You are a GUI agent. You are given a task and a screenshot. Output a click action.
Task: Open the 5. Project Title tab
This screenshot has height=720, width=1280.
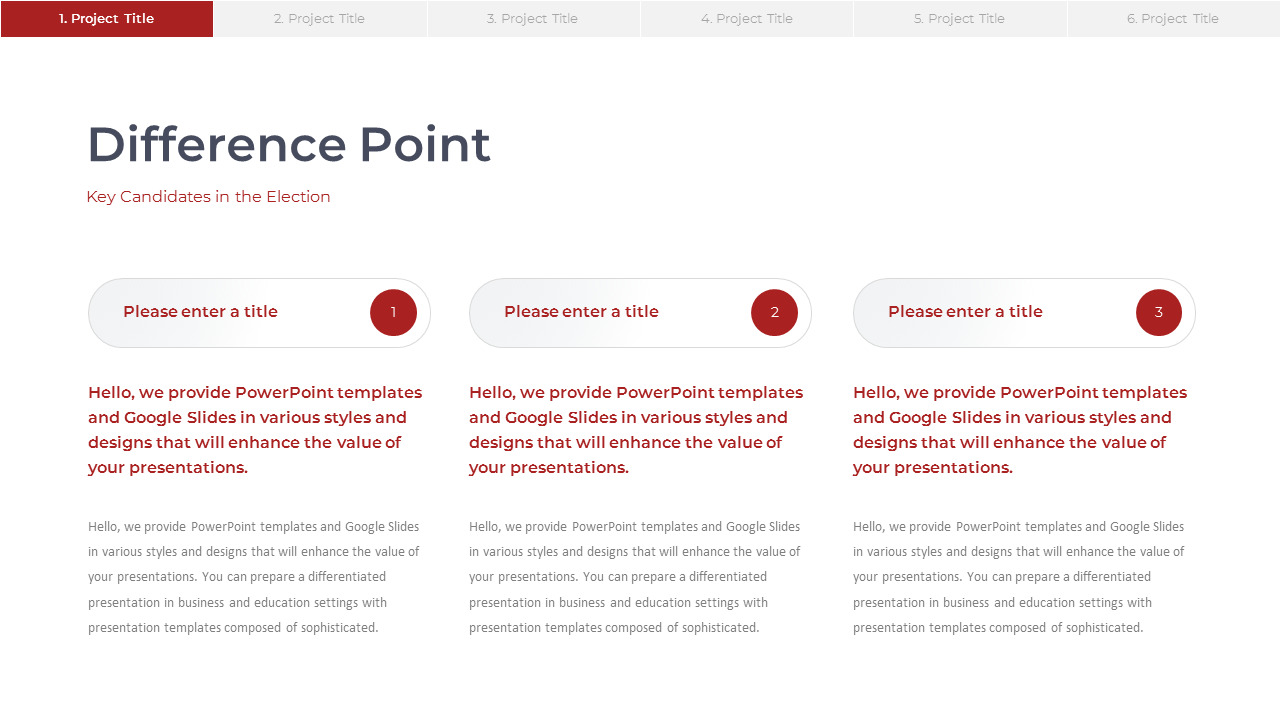pyautogui.click(x=960, y=19)
